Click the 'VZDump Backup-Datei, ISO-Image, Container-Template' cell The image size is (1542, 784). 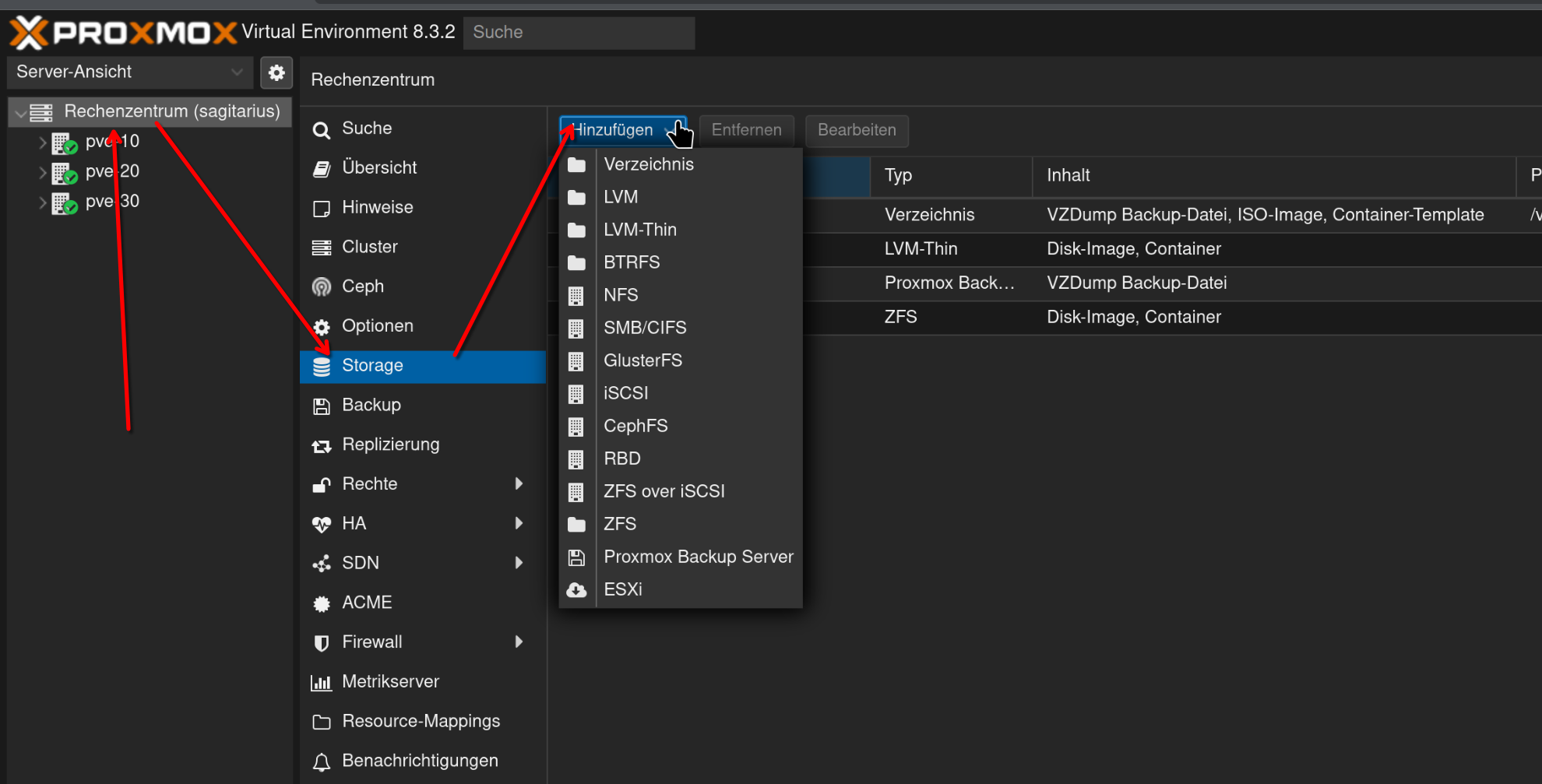pos(1266,215)
